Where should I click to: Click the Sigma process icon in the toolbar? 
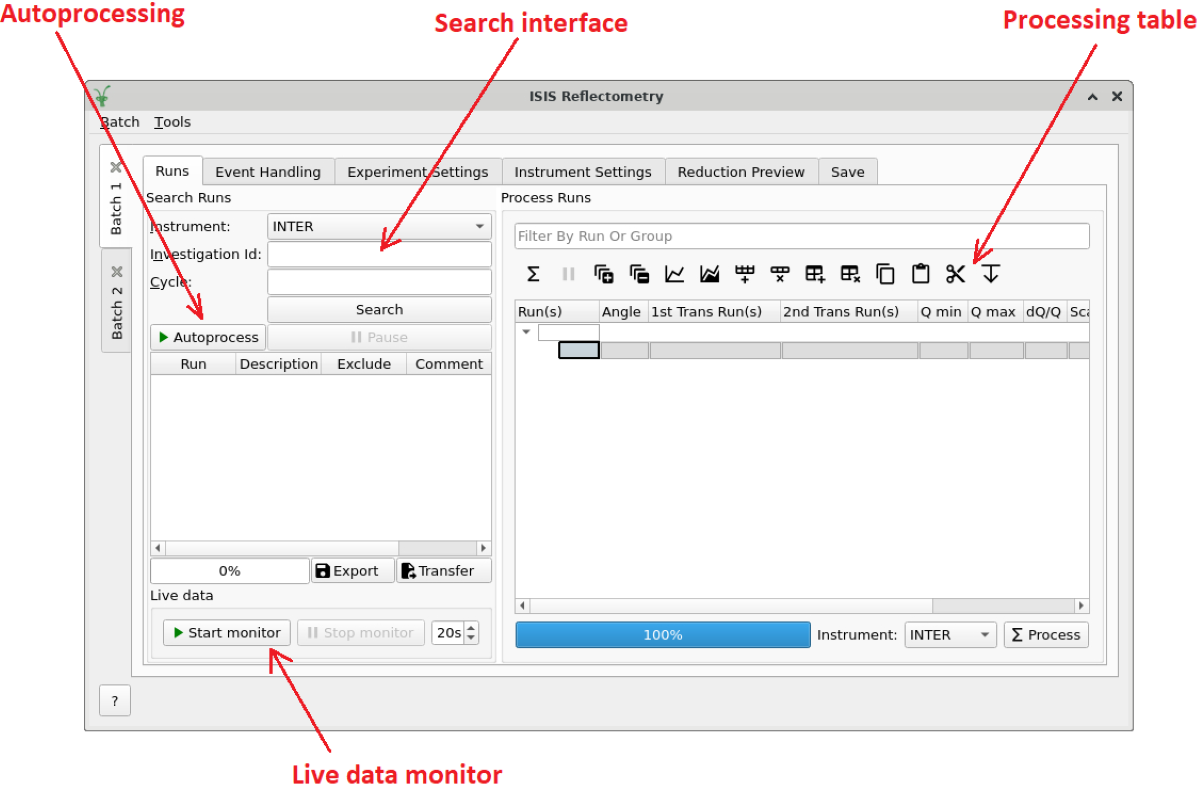[533, 274]
